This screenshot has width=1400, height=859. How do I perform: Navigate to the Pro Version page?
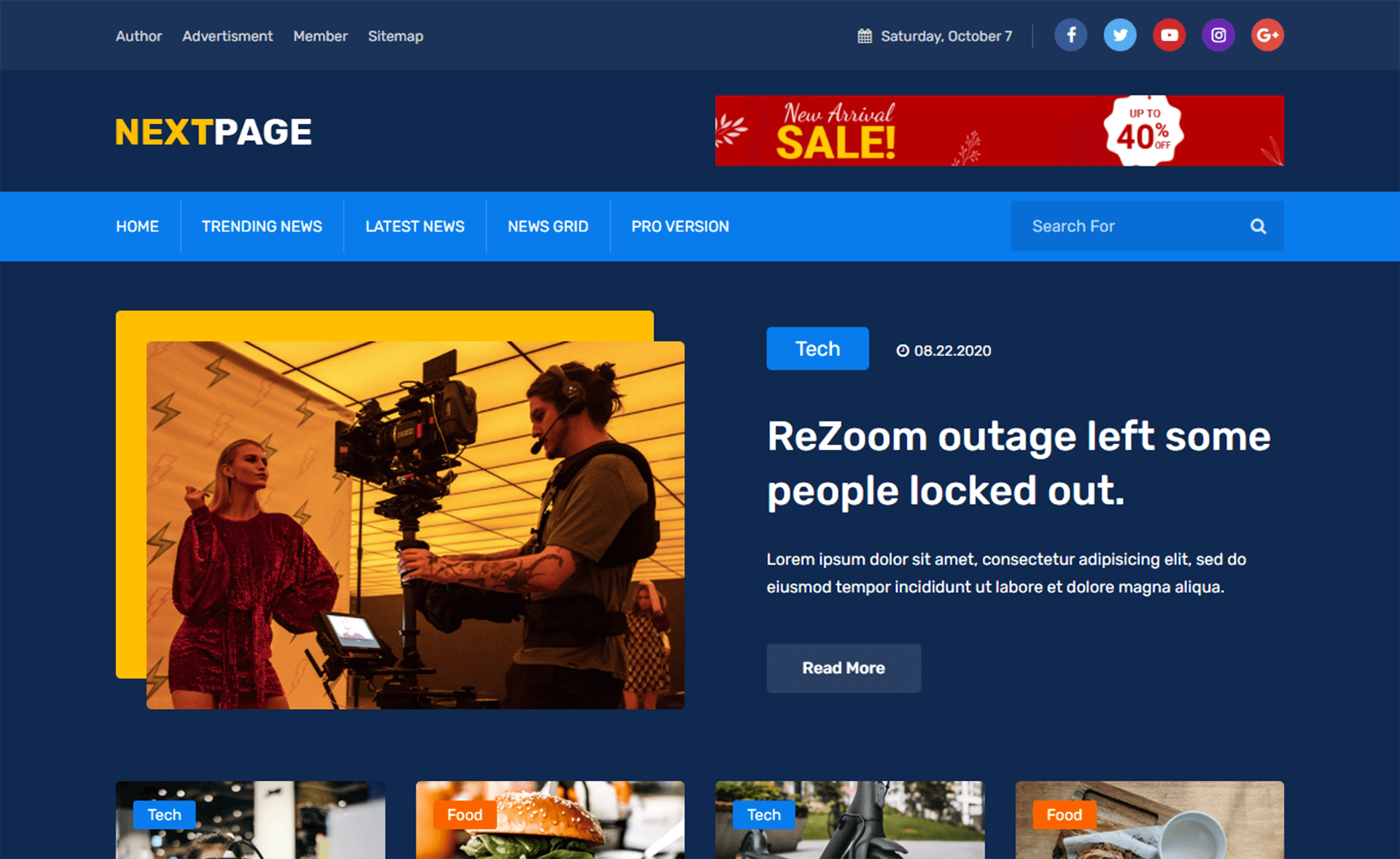click(680, 226)
